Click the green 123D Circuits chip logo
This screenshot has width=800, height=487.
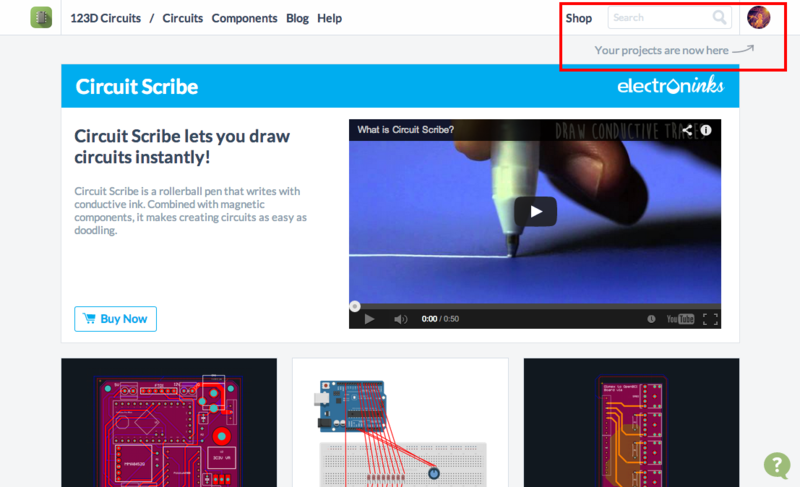41,17
